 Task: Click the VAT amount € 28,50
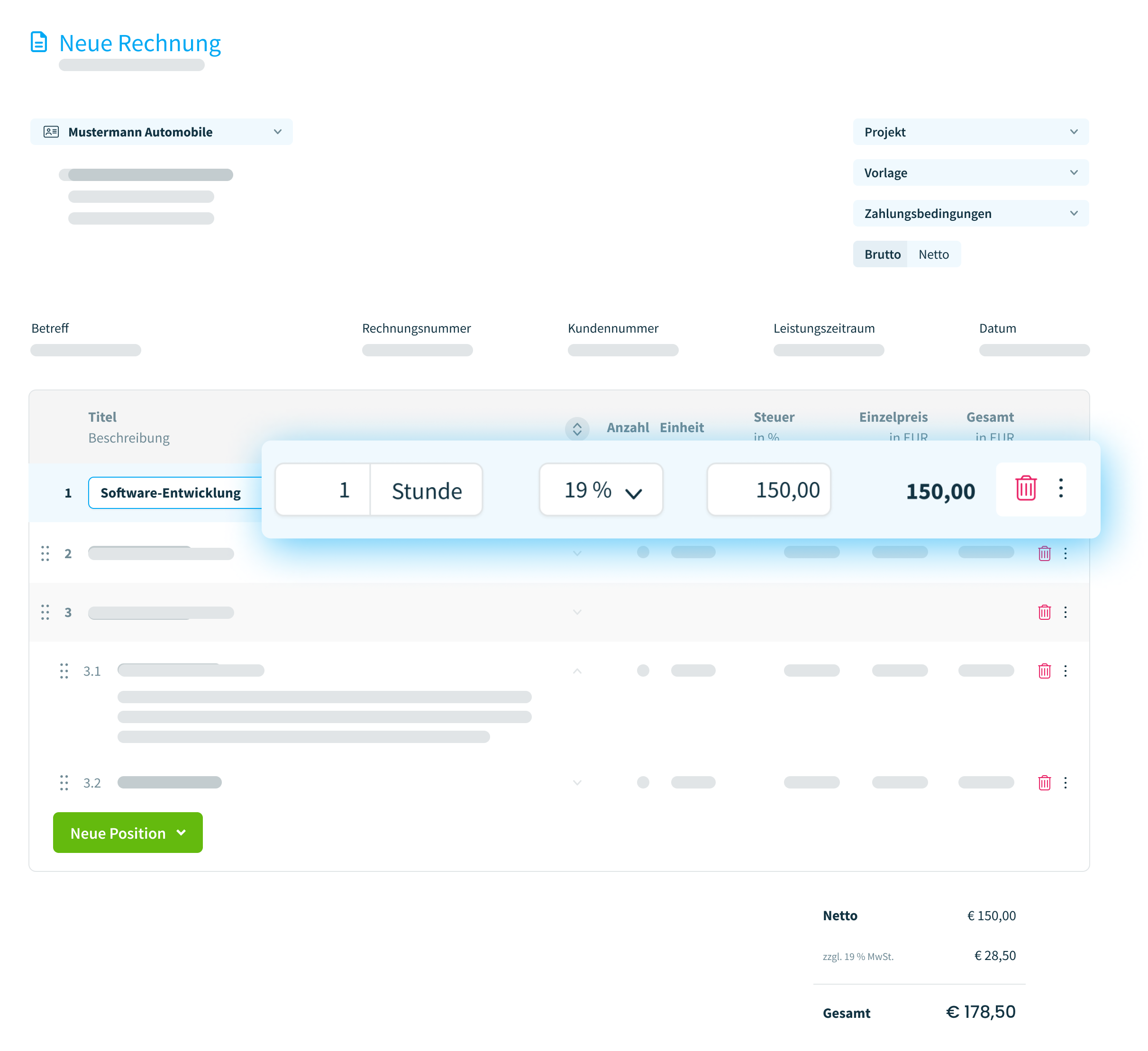pos(995,955)
